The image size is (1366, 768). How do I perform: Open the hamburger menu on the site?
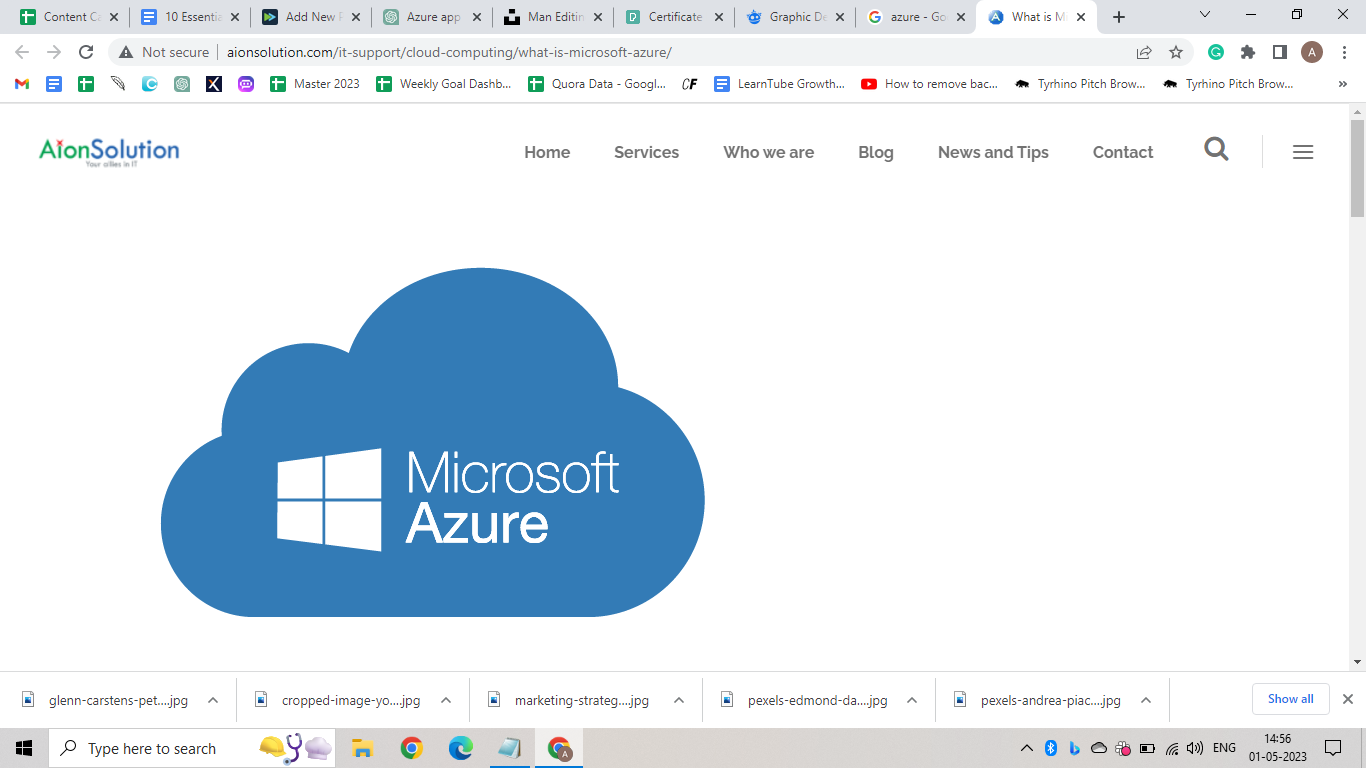(x=1302, y=152)
